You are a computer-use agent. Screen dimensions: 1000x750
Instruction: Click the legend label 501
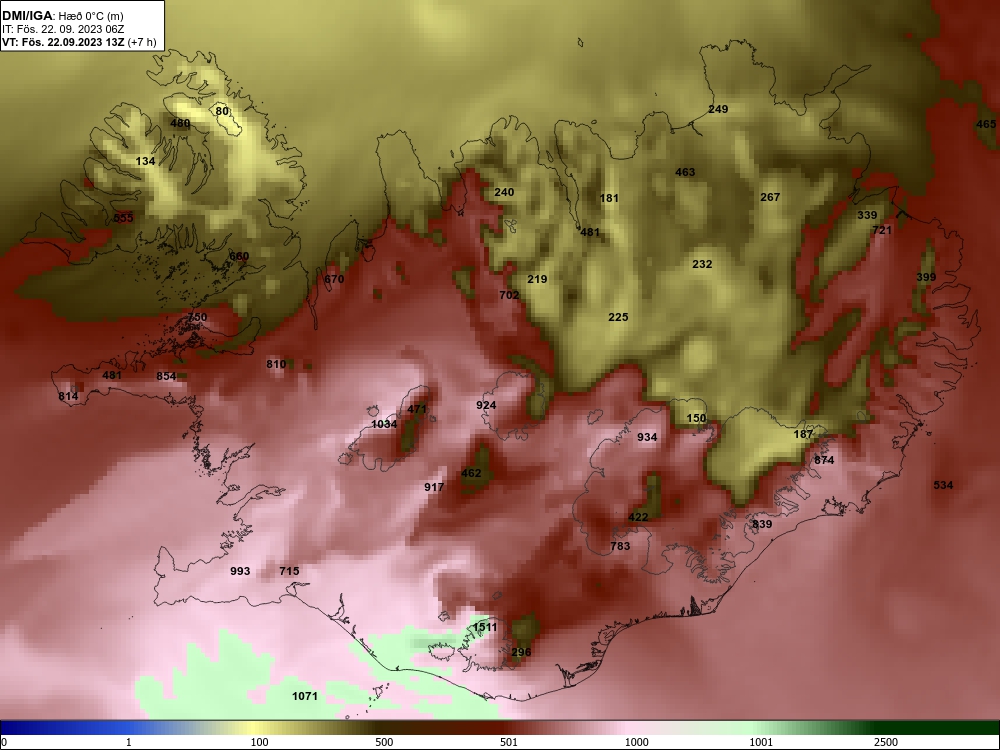tap(509, 742)
